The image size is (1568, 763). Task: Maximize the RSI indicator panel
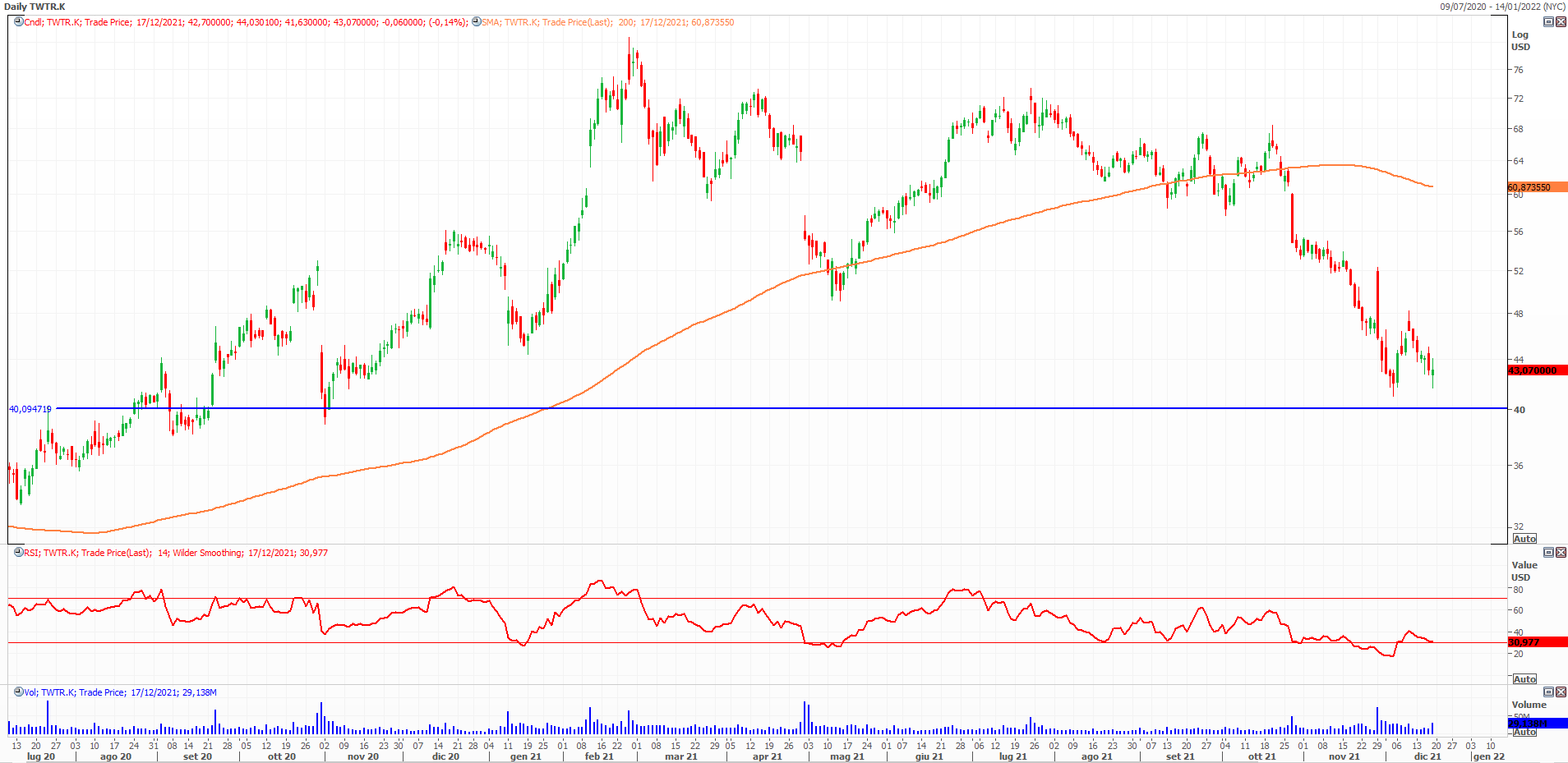[1548, 553]
